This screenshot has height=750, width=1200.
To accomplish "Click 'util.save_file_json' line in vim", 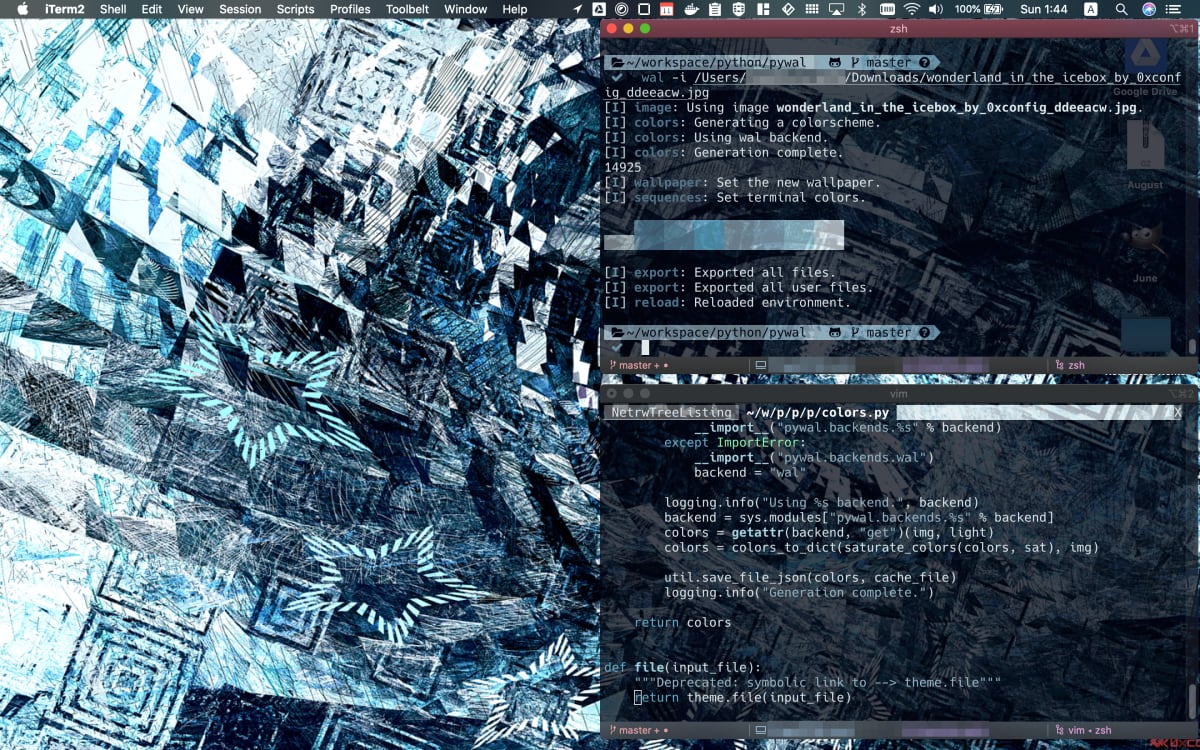I will pos(811,577).
